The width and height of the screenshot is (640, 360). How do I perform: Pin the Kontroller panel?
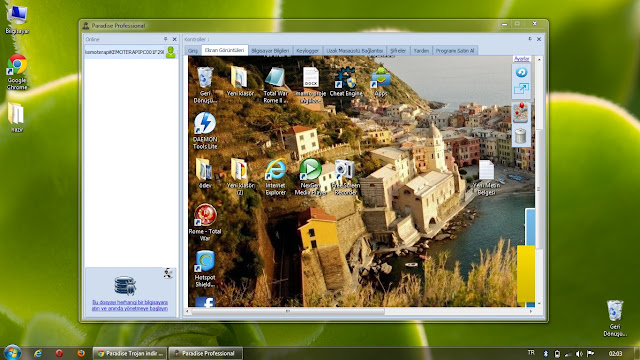click(530, 39)
